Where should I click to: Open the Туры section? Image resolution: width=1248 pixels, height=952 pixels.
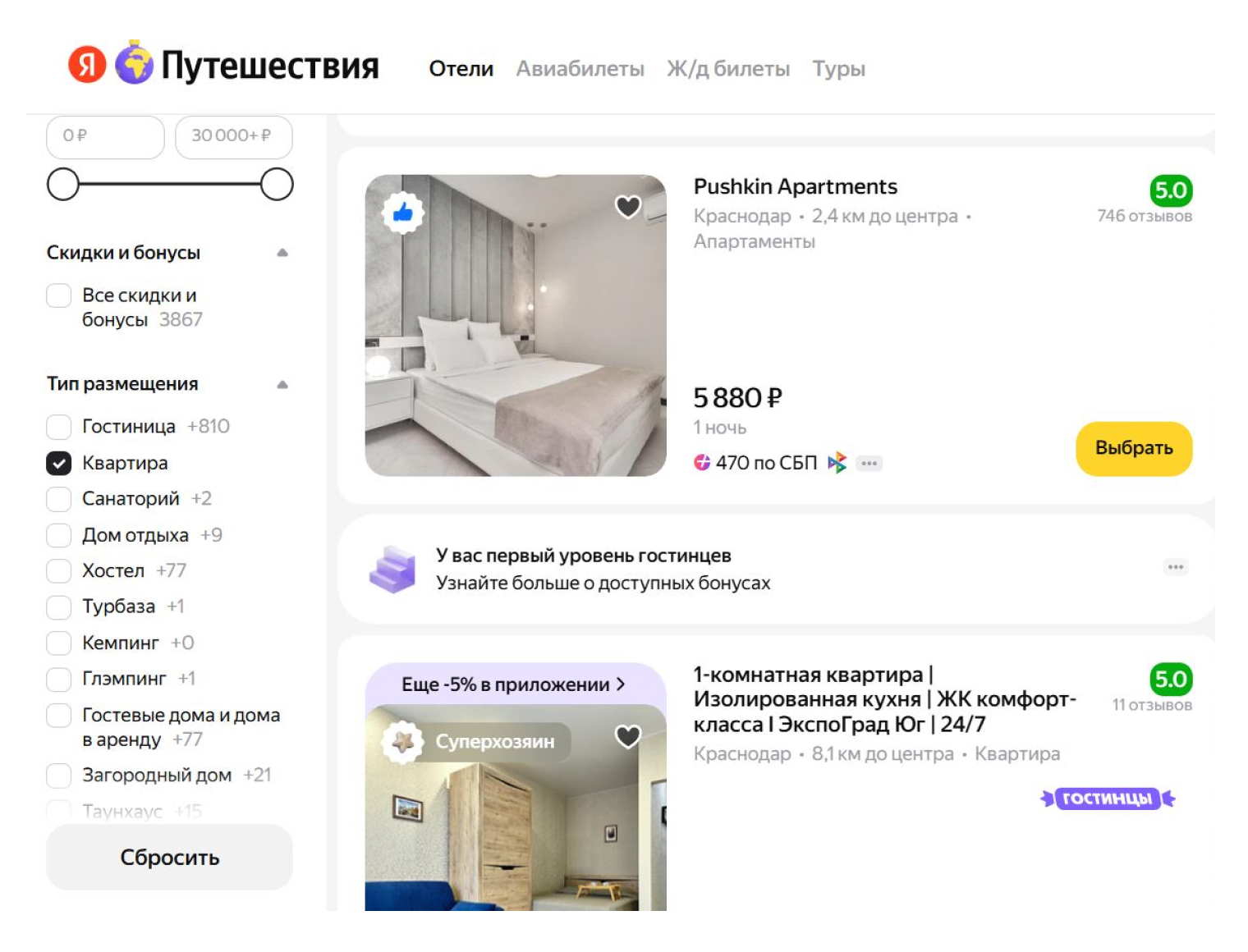coord(838,69)
